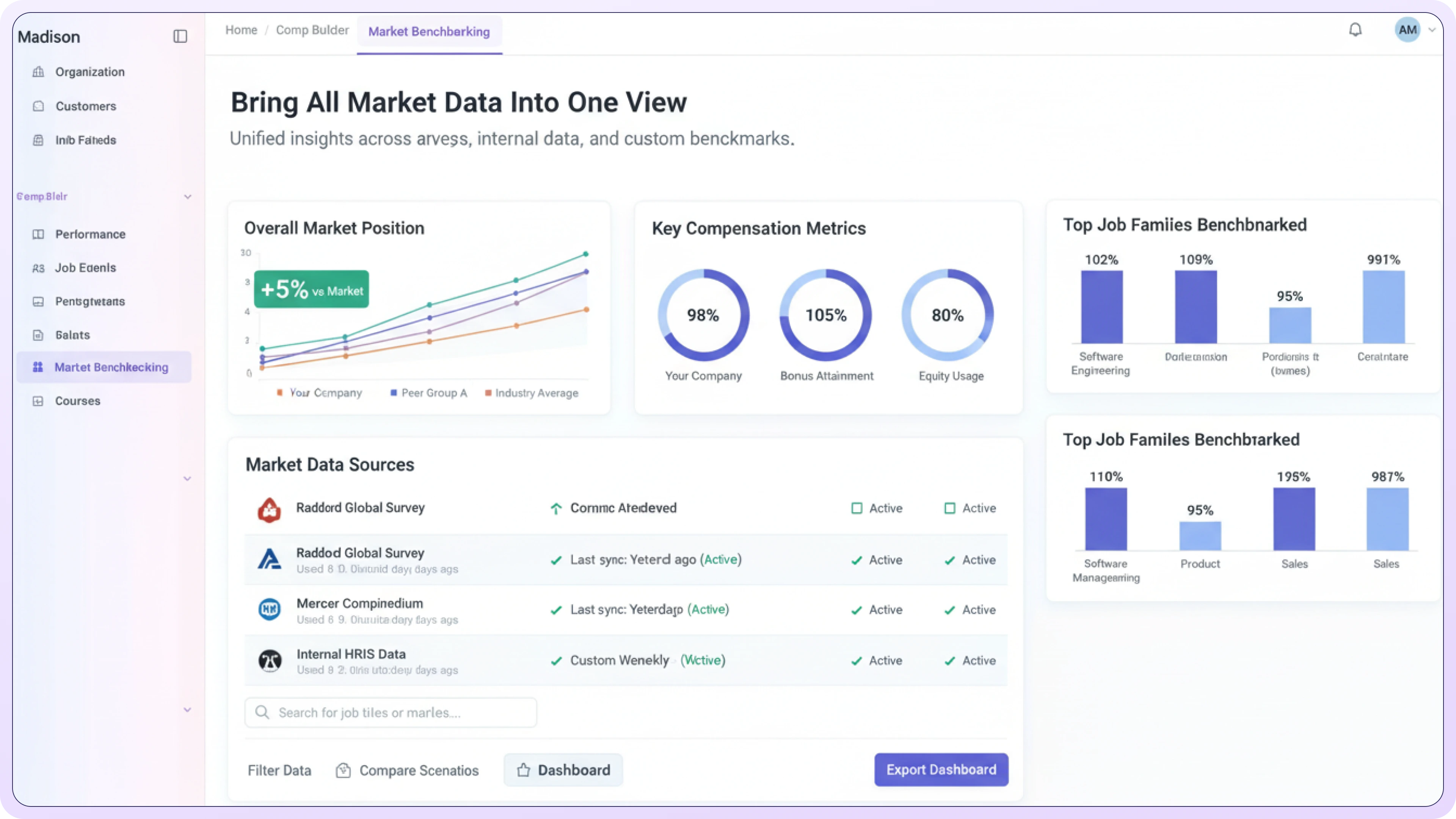This screenshot has height=819, width=1456.
Task: Click the Performance book icon
Action: (x=38, y=234)
